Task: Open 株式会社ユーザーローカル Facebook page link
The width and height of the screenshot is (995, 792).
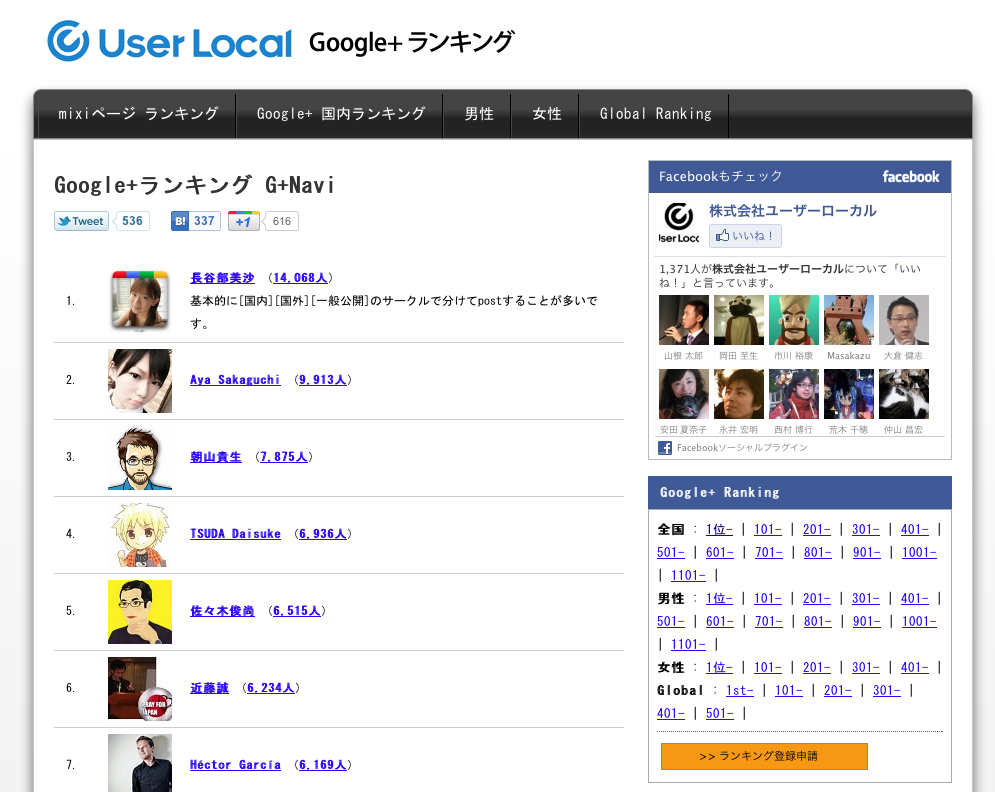Action: 793,211
